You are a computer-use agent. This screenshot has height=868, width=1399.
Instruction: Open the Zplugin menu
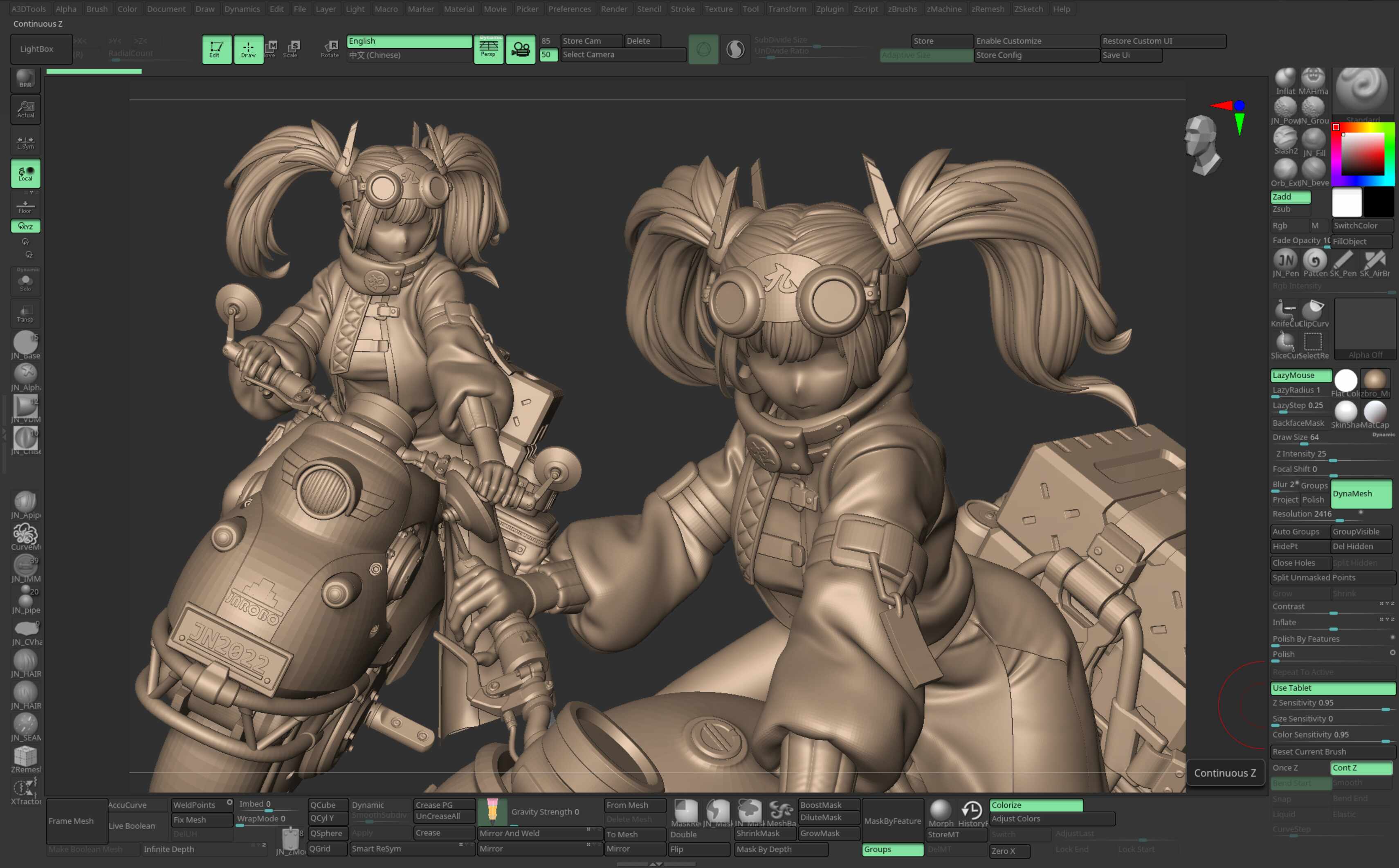coord(829,9)
